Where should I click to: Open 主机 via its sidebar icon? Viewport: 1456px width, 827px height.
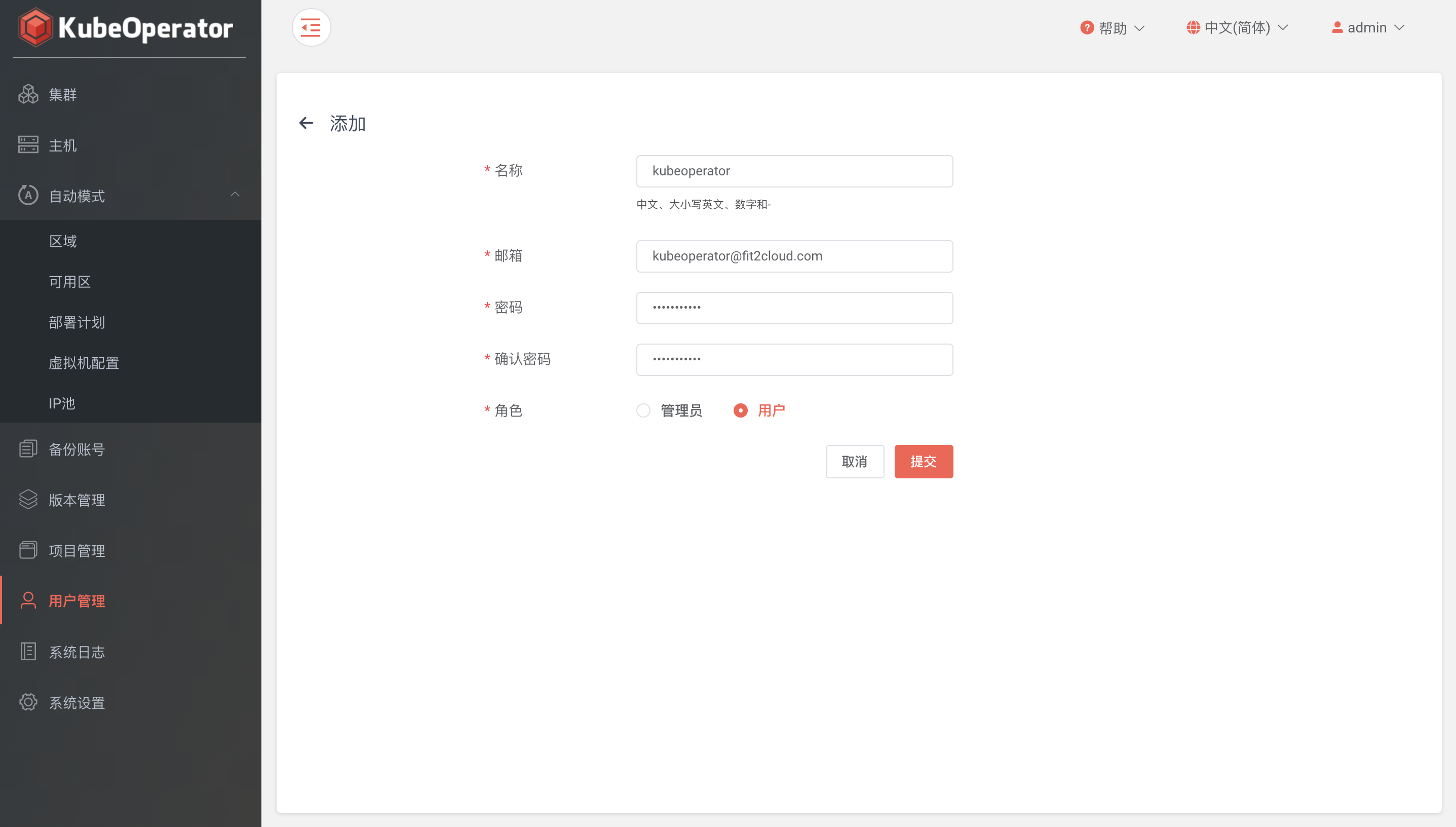pyautogui.click(x=28, y=145)
